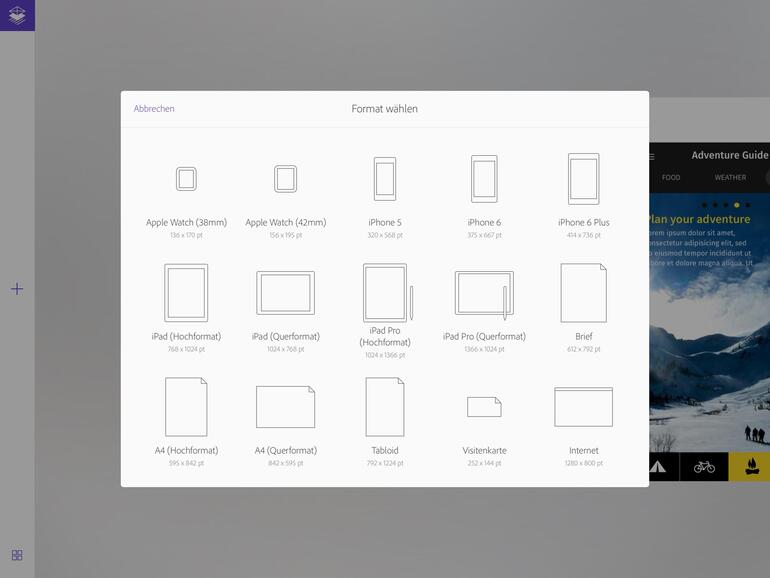Choose the iPhone 6 format icon

point(484,179)
